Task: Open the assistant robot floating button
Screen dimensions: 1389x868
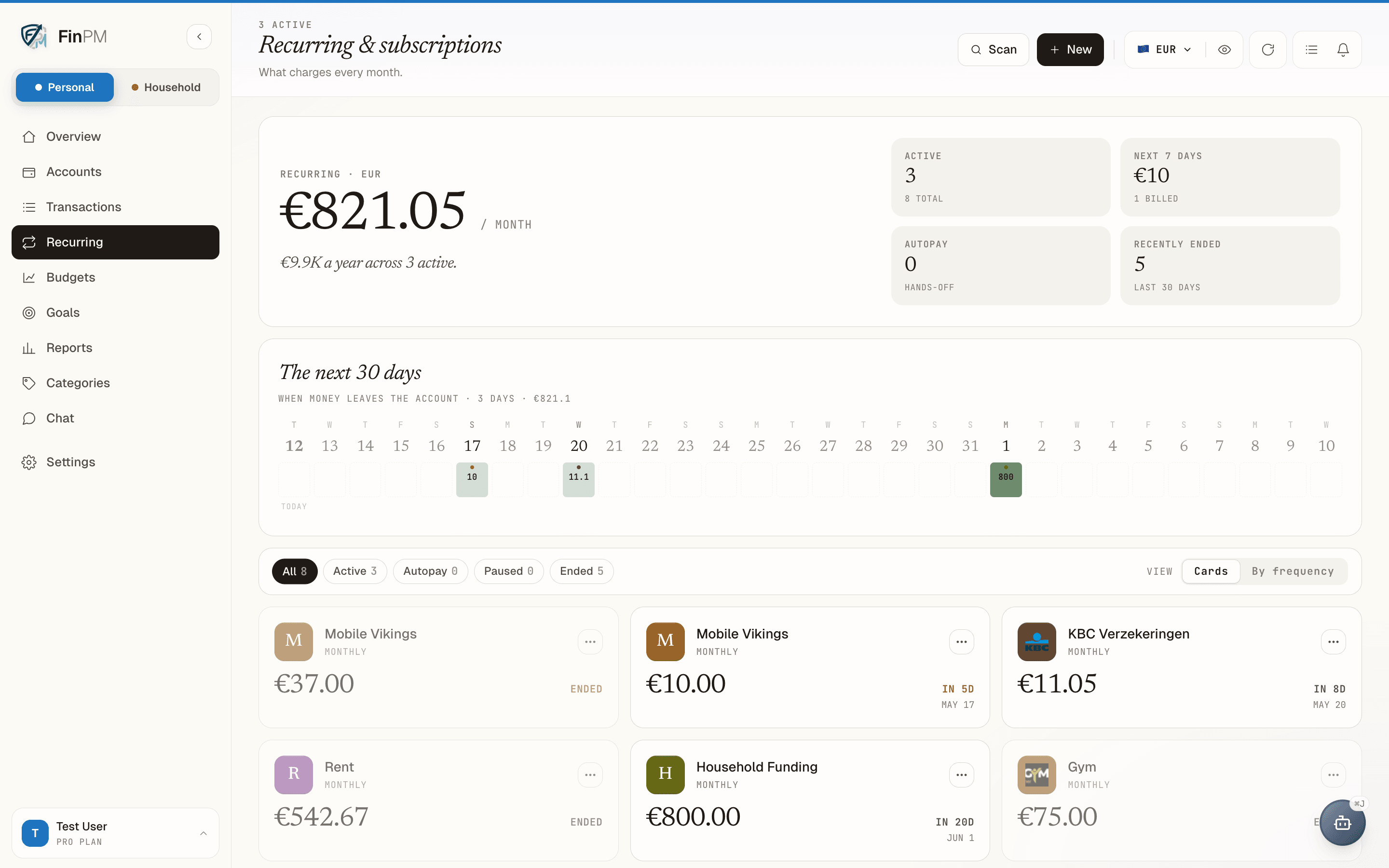Action: click(x=1343, y=823)
